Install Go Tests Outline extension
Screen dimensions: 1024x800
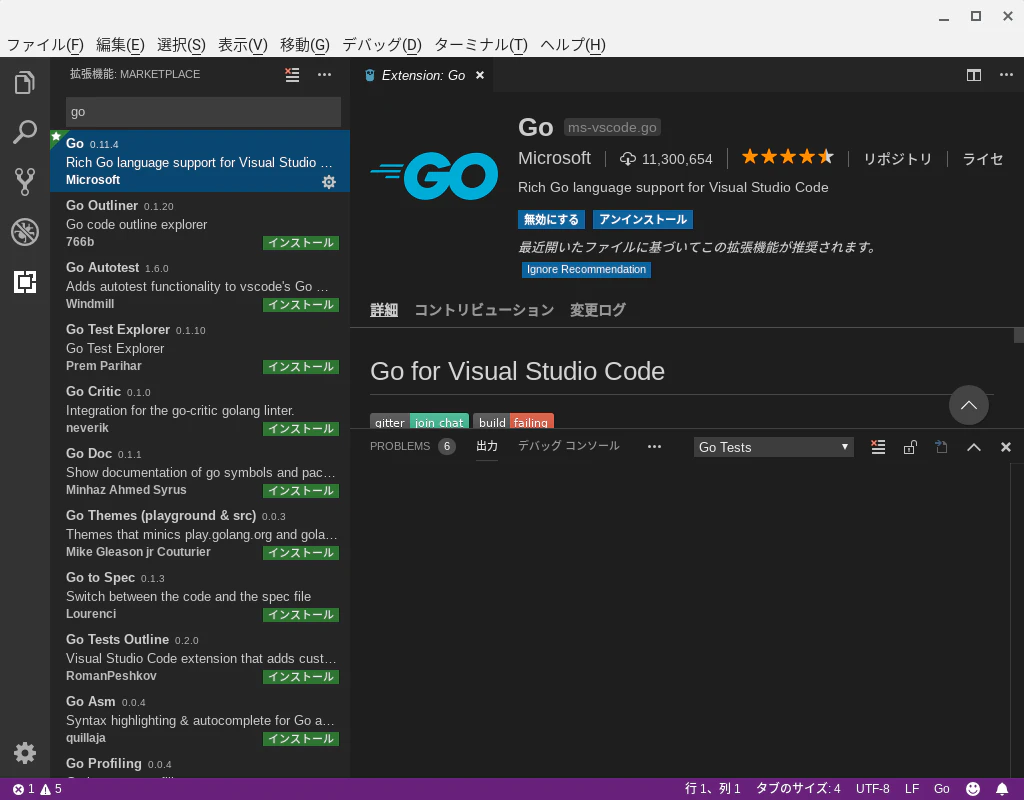[301, 677]
